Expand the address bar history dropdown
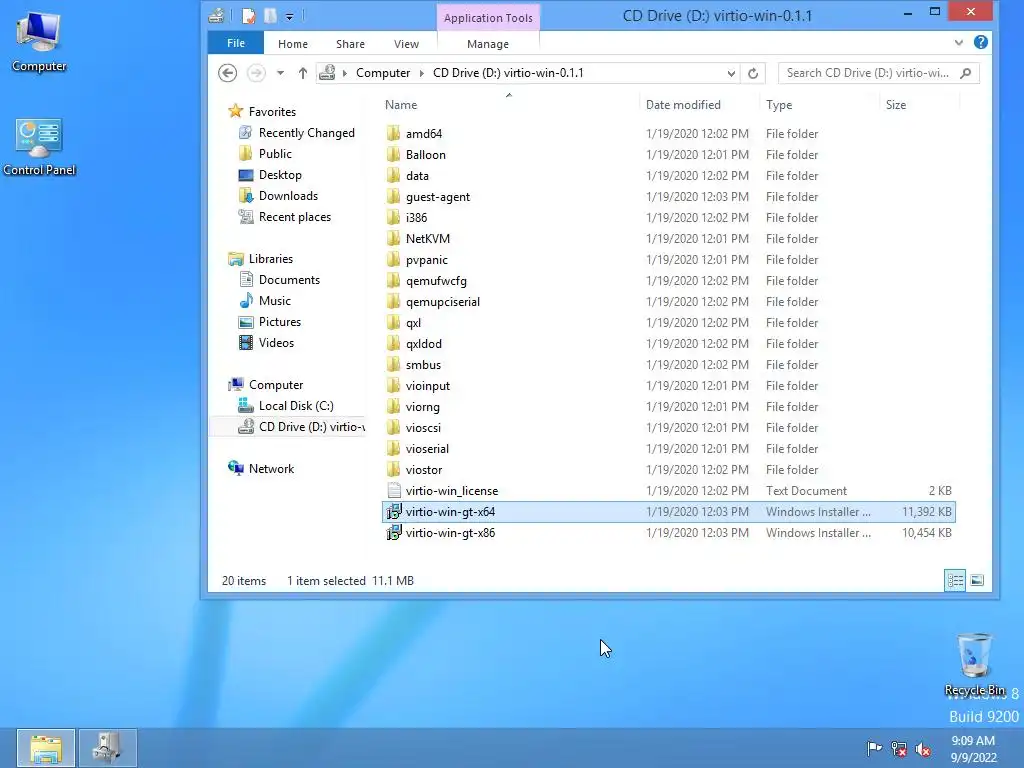 click(x=731, y=73)
